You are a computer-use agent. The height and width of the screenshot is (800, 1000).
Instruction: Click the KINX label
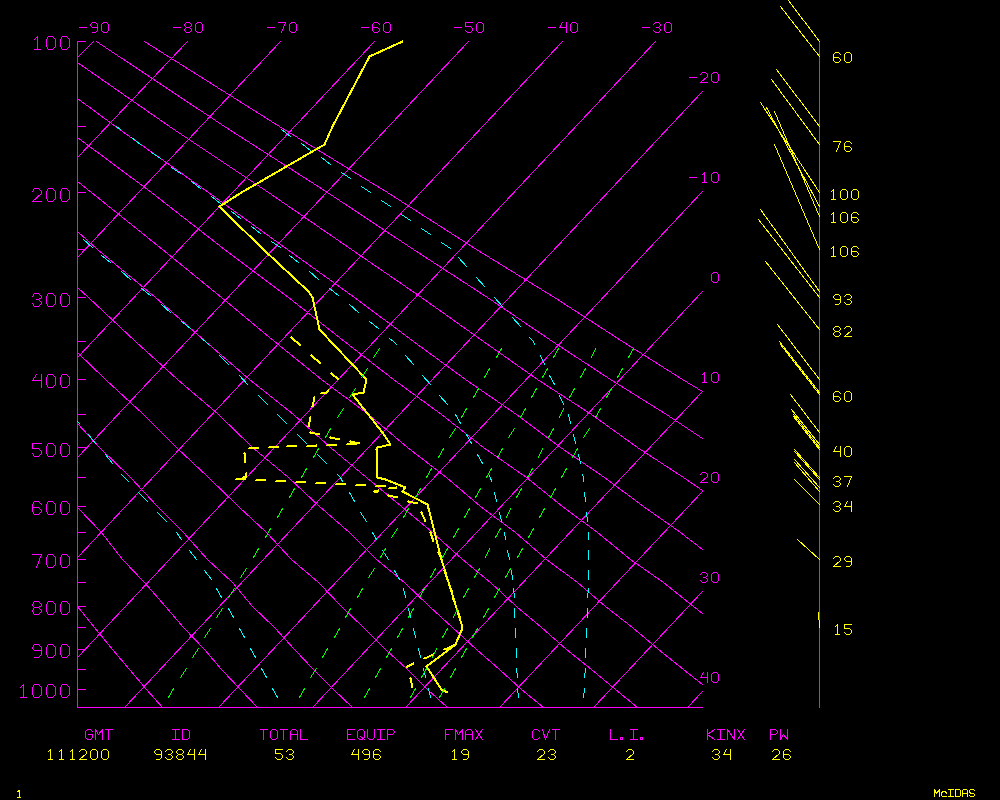point(726,735)
